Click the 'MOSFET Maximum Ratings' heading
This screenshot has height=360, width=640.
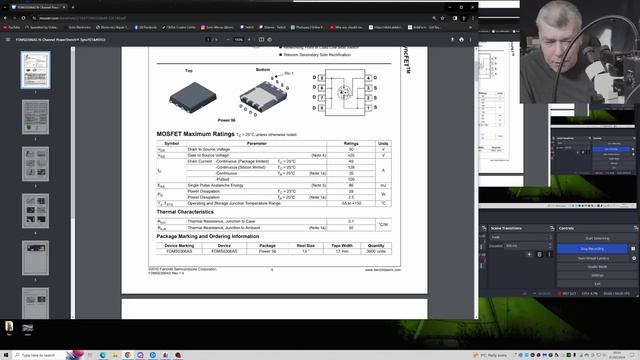pyautogui.click(x=196, y=134)
